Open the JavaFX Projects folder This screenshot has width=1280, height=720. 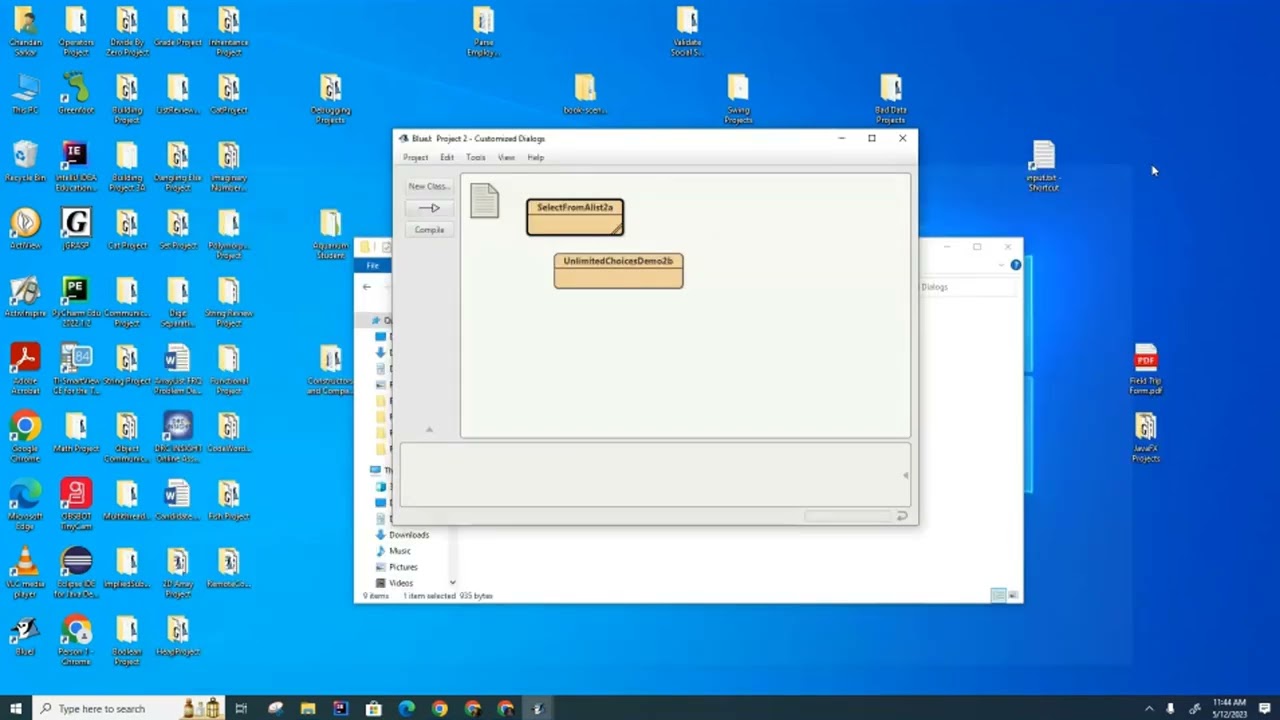coord(1146,437)
